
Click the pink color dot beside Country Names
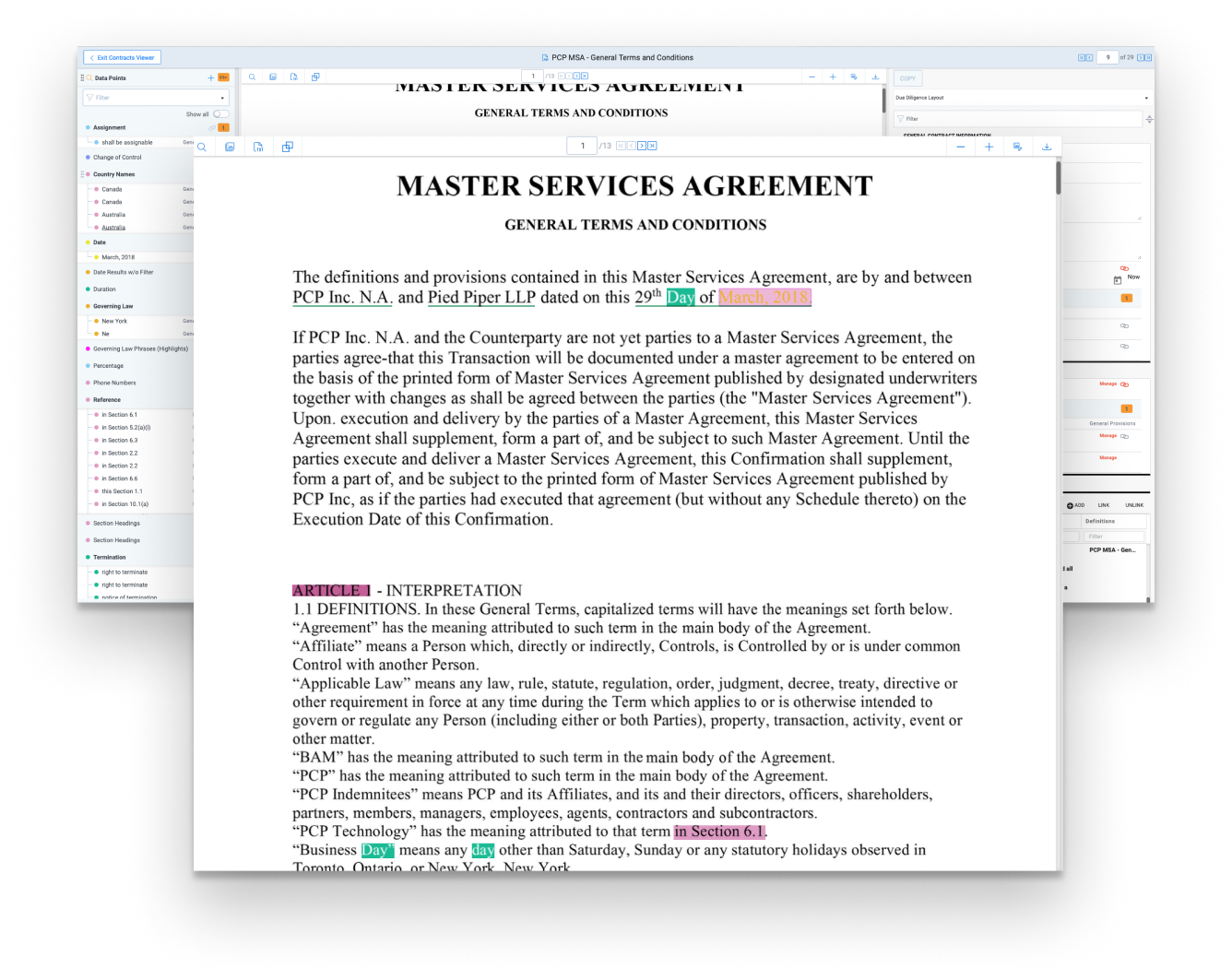coord(89,174)
